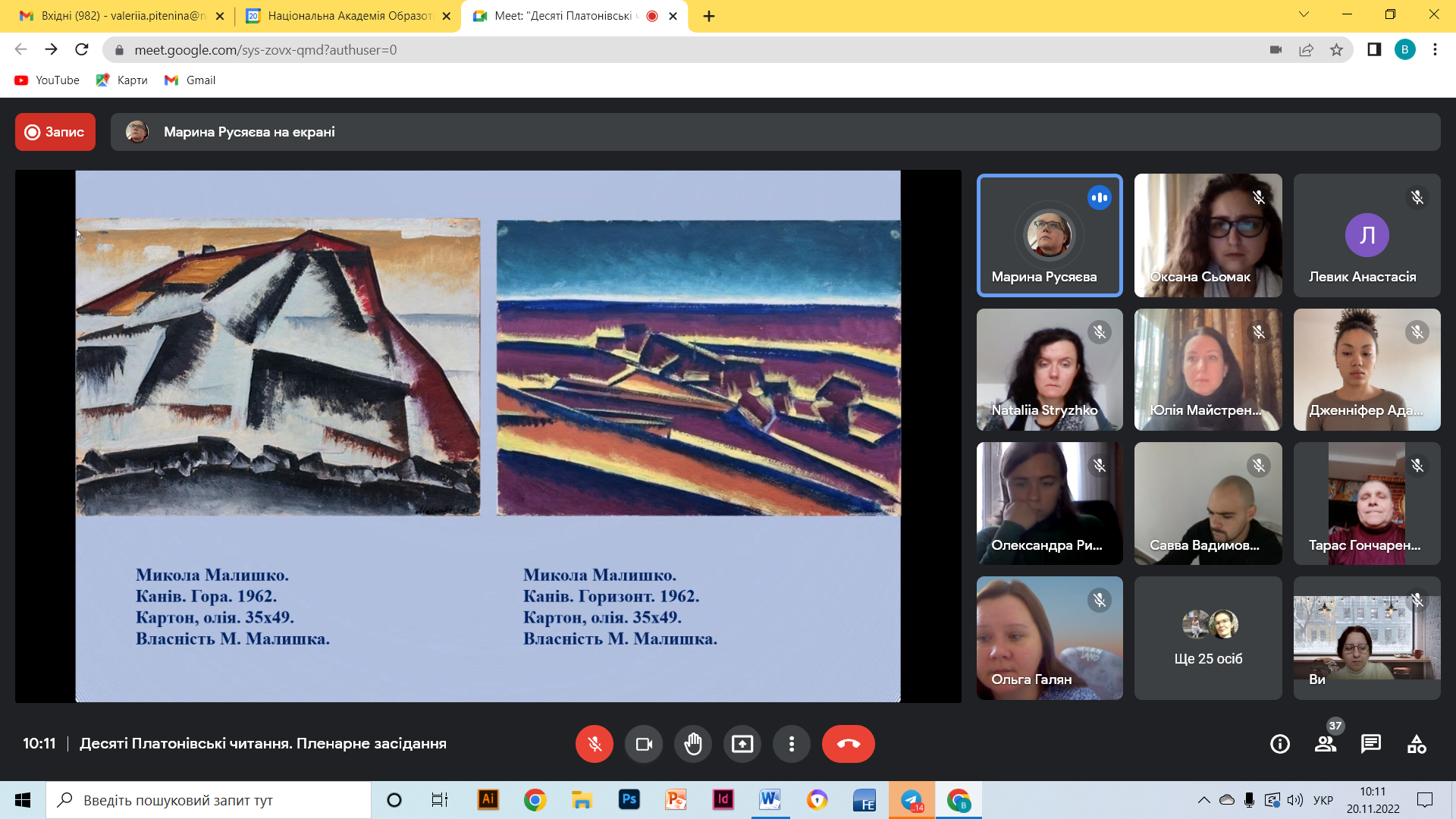The image size is (1456, 819).
Task: Open File Explorer from taskbar
Action: click(x=582, y=800)
